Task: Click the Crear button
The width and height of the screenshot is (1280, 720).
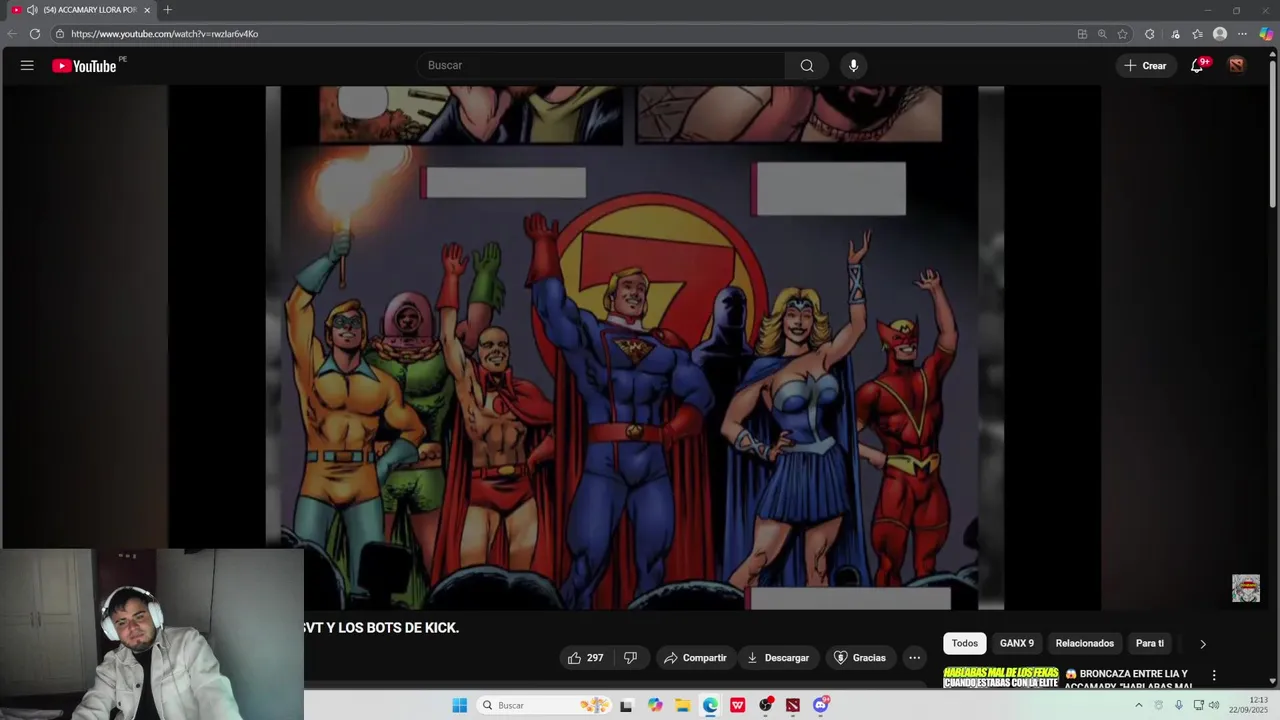Action: 1145,65
